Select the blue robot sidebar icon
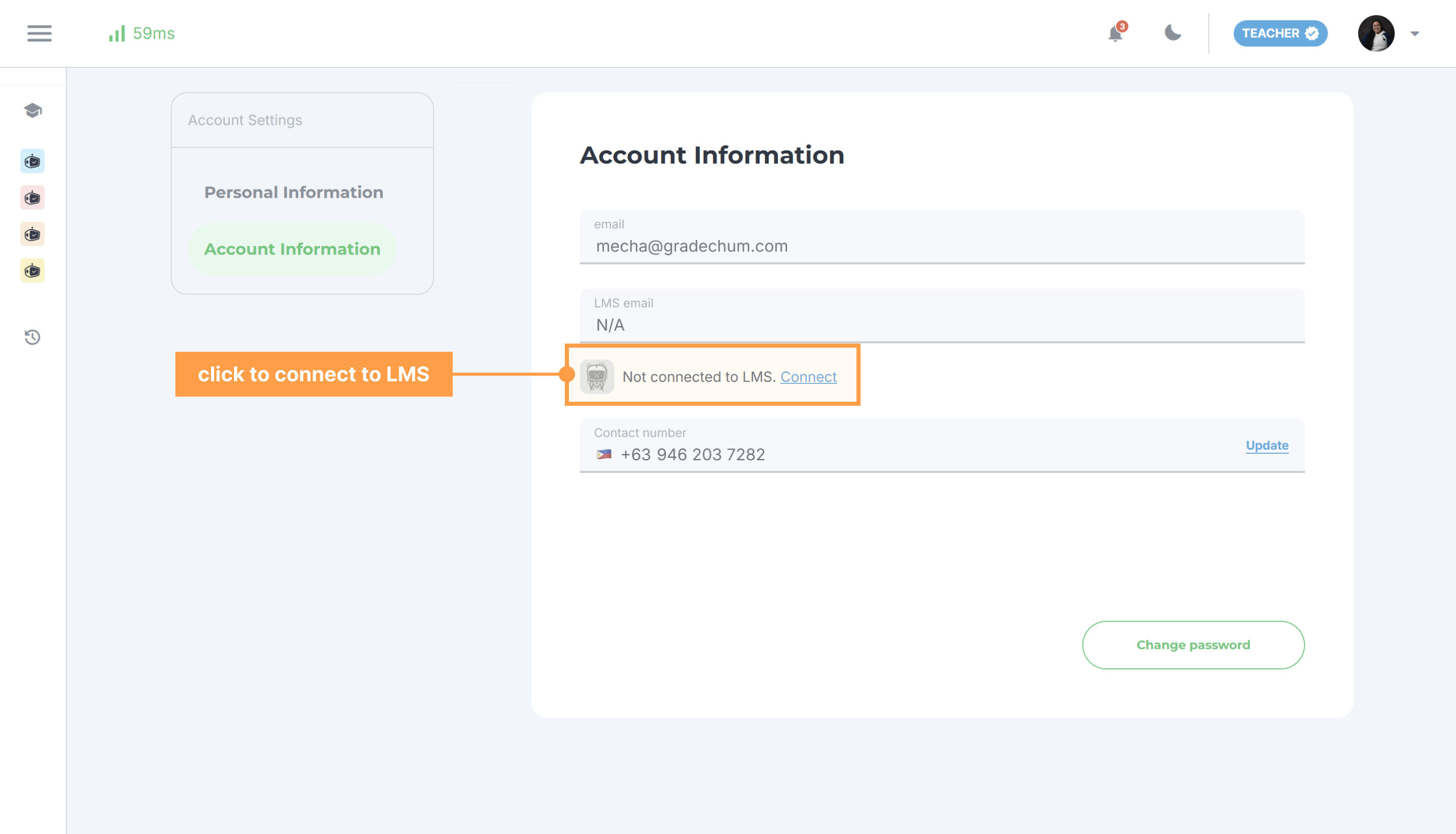 [x=33, y=162]
